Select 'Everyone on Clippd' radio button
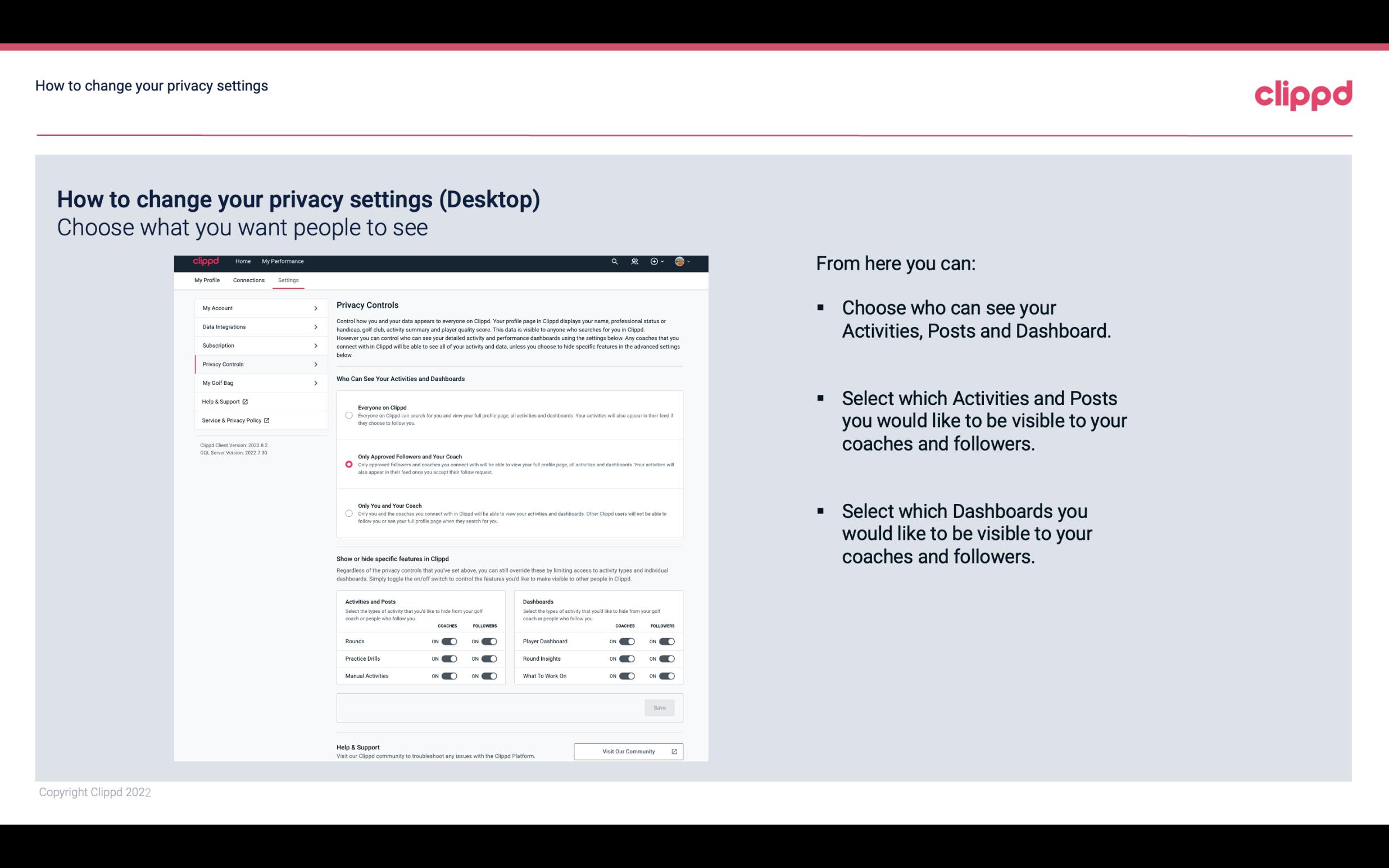 coord(349,415)
